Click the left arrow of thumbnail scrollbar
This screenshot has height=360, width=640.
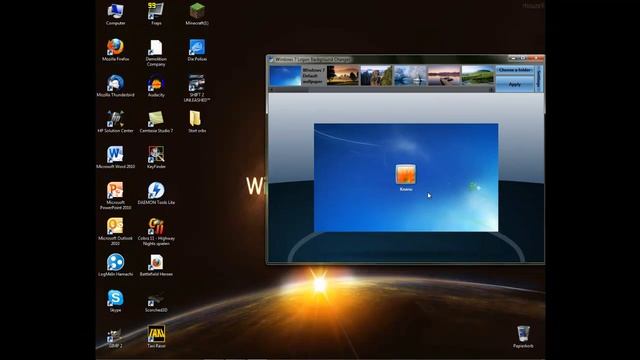(271, 89)
